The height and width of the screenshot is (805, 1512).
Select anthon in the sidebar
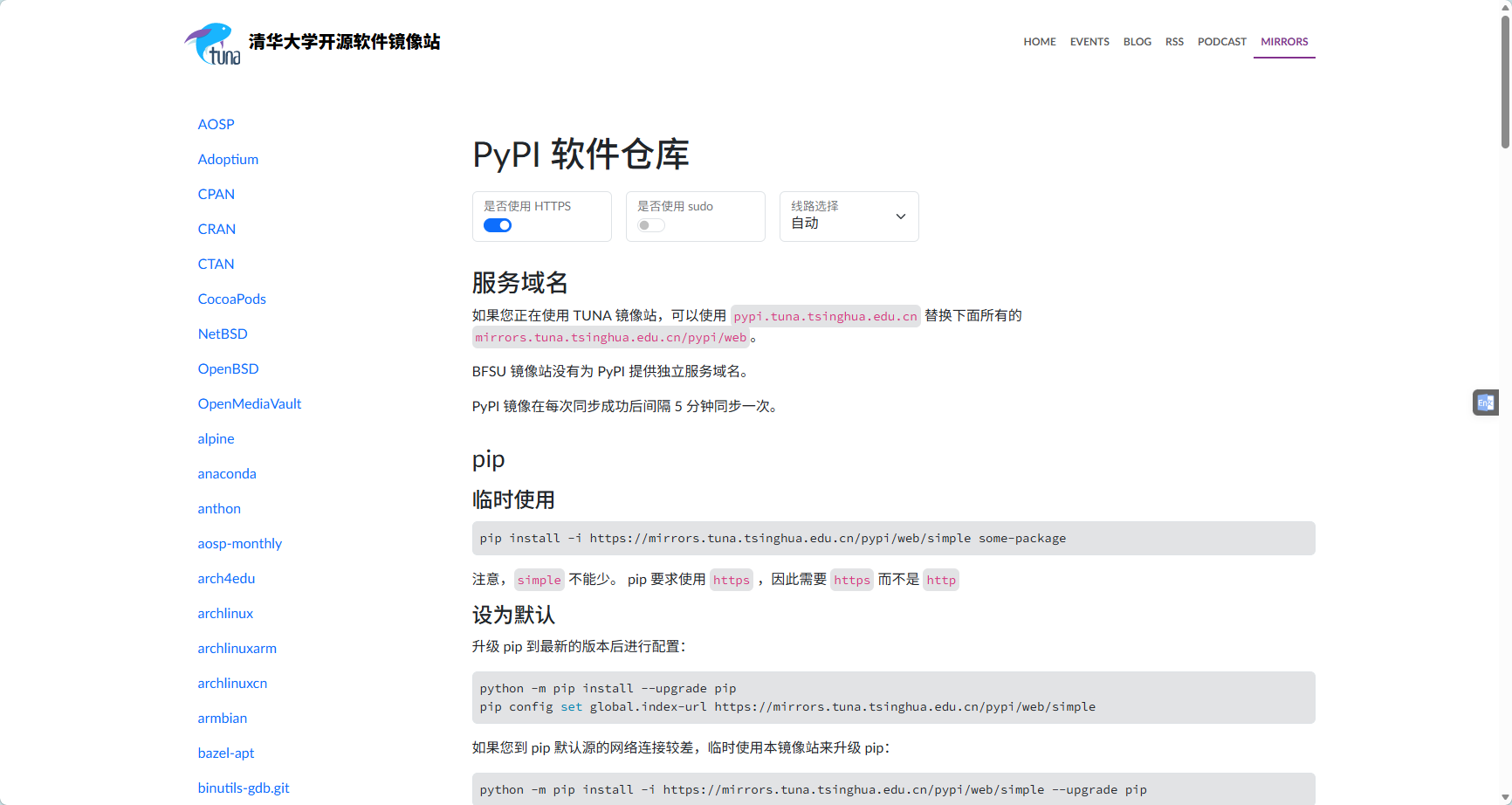[219, 508]
